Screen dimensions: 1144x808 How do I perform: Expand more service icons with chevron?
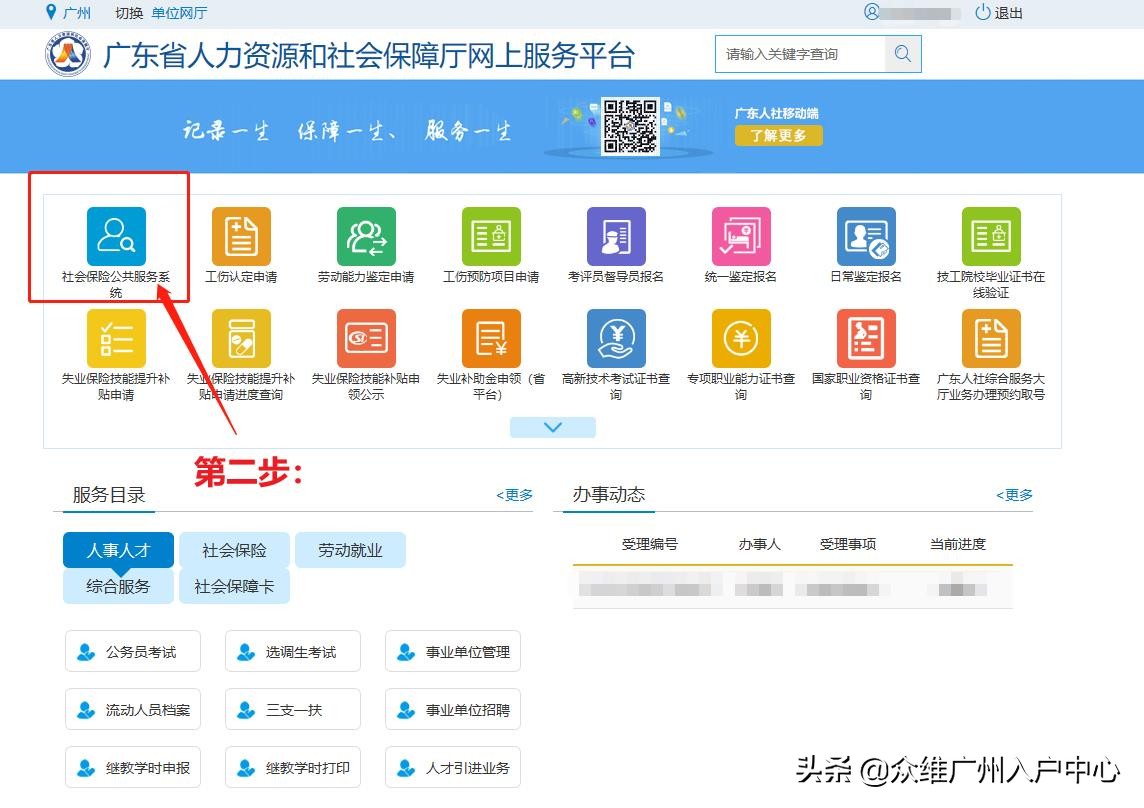click(x=553, y=427)
